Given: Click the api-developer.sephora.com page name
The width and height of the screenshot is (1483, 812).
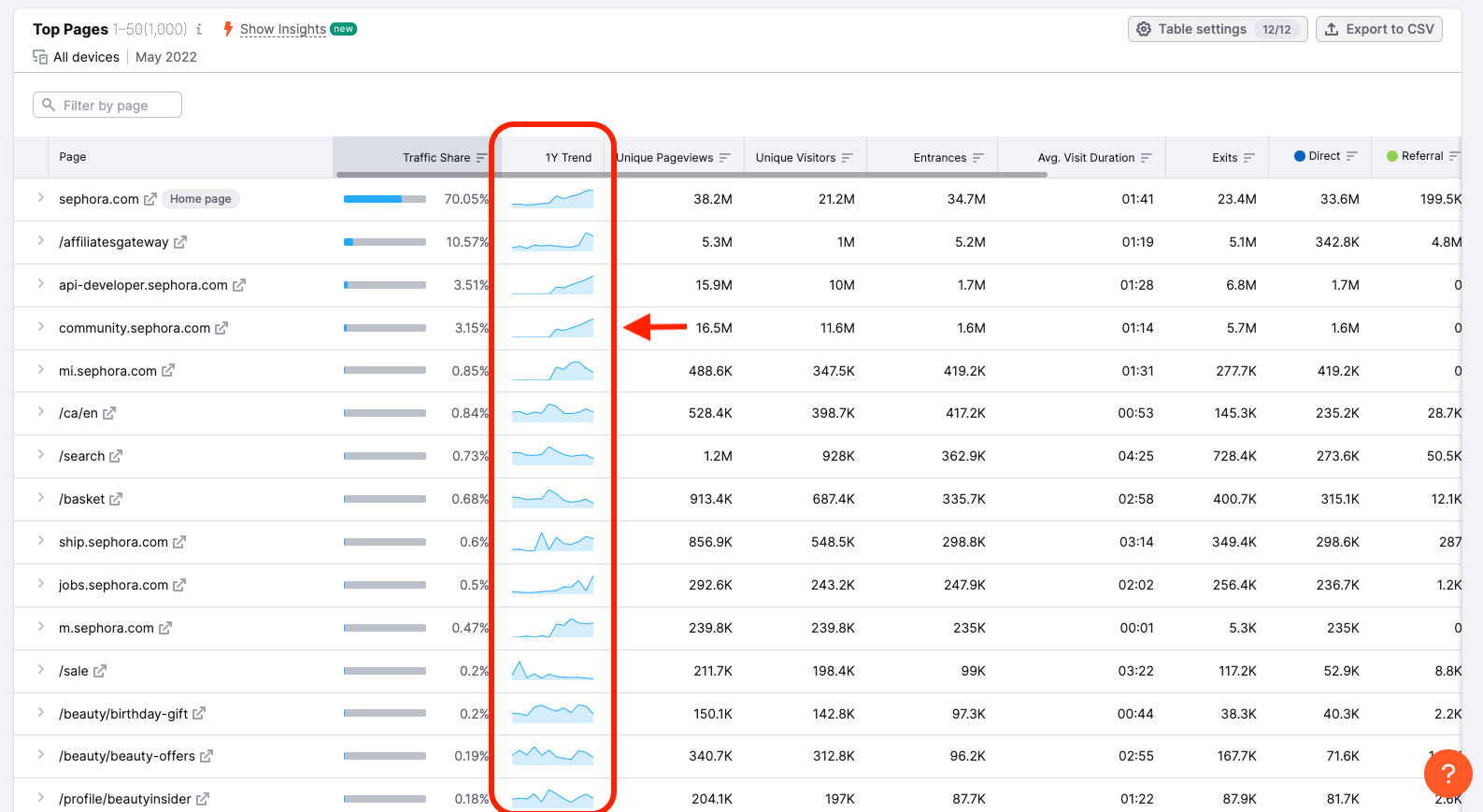Looking at the screenshot, I should click(143, 285).
